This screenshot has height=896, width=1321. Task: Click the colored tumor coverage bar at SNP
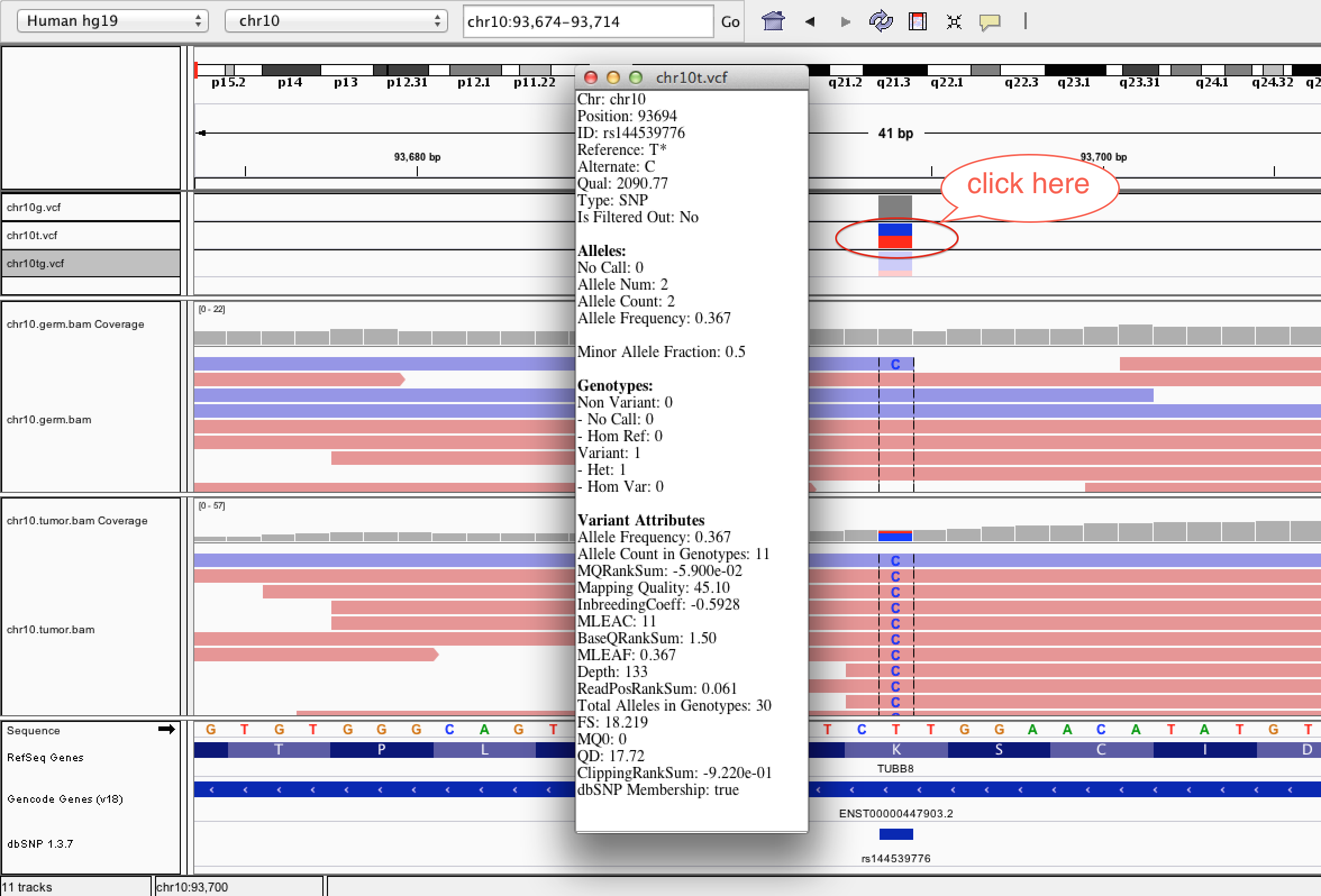click(895, 536)
